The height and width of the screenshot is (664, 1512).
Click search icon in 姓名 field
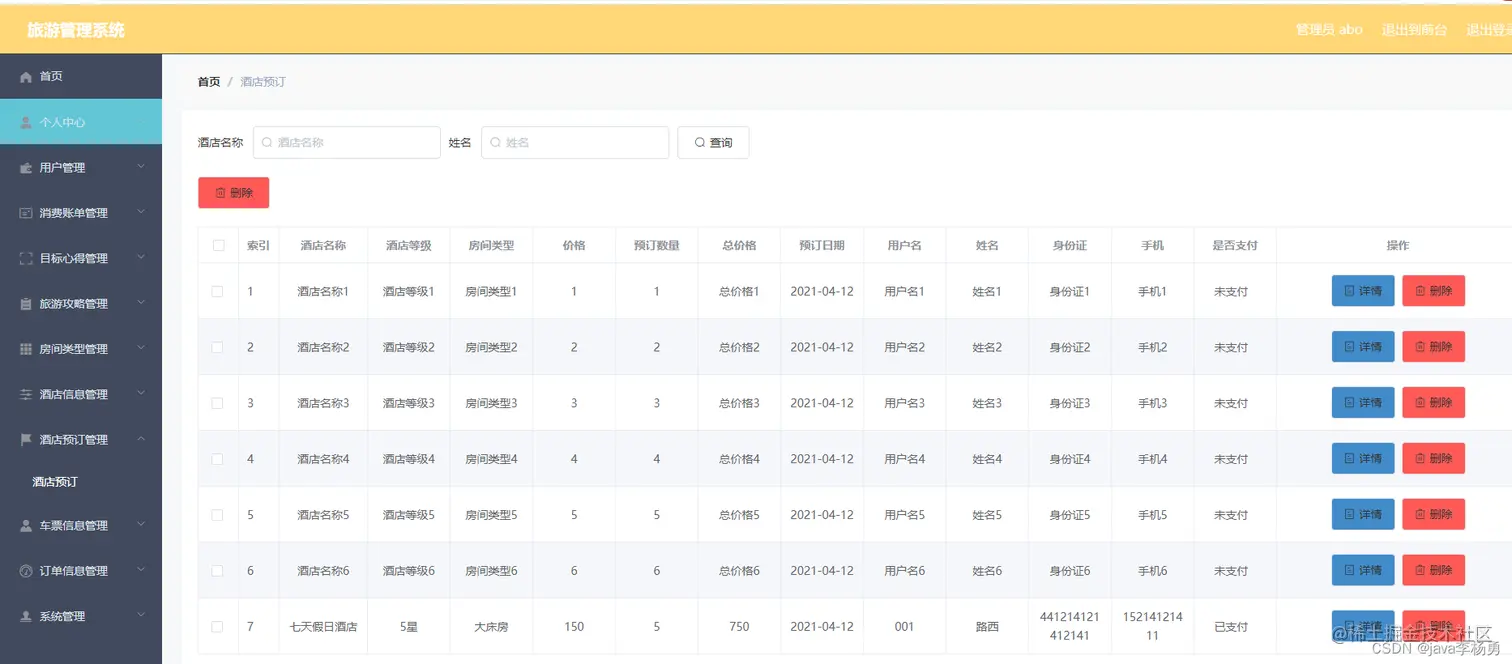pos(495,143)
